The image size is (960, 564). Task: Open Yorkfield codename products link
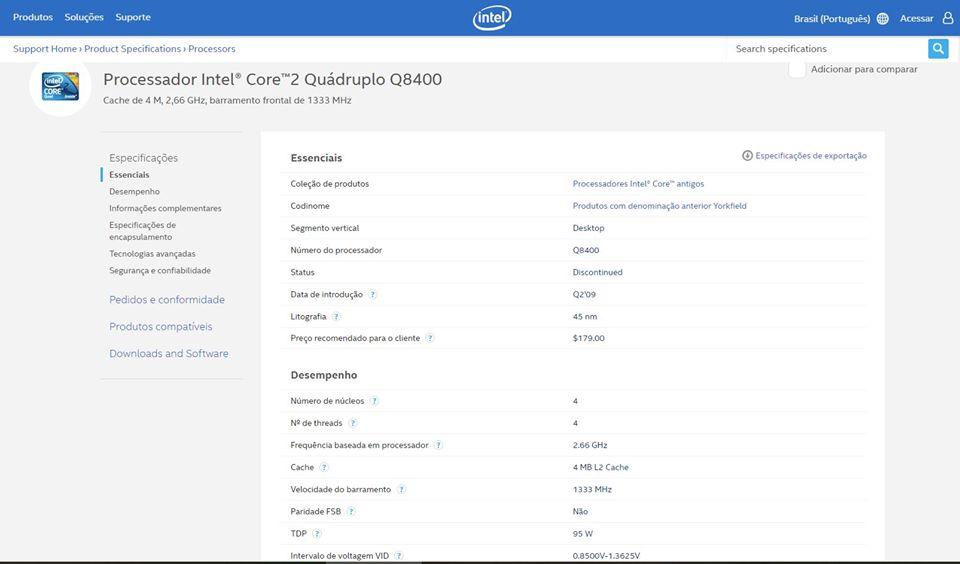point(659,206)
